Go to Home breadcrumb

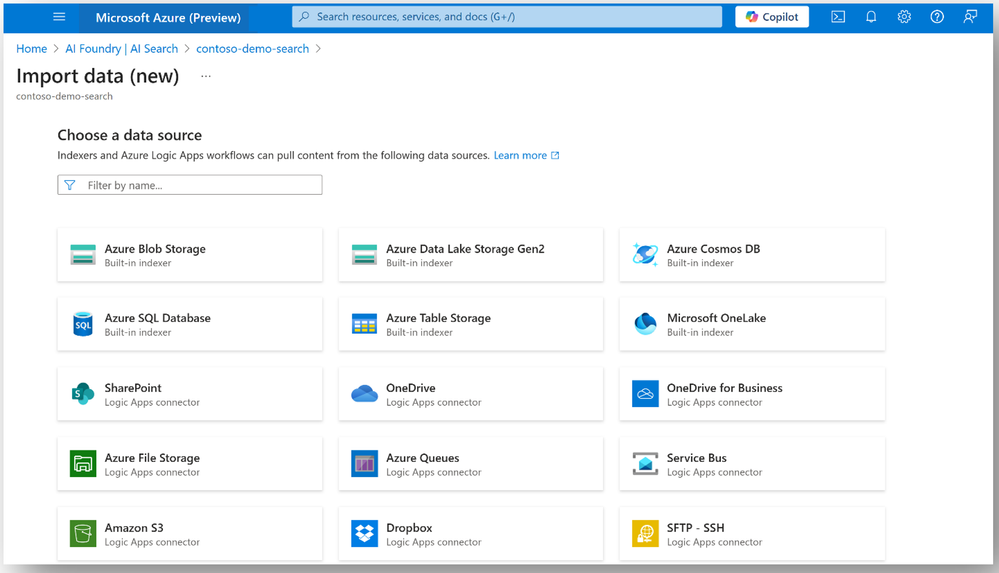[x=31, y=48]
